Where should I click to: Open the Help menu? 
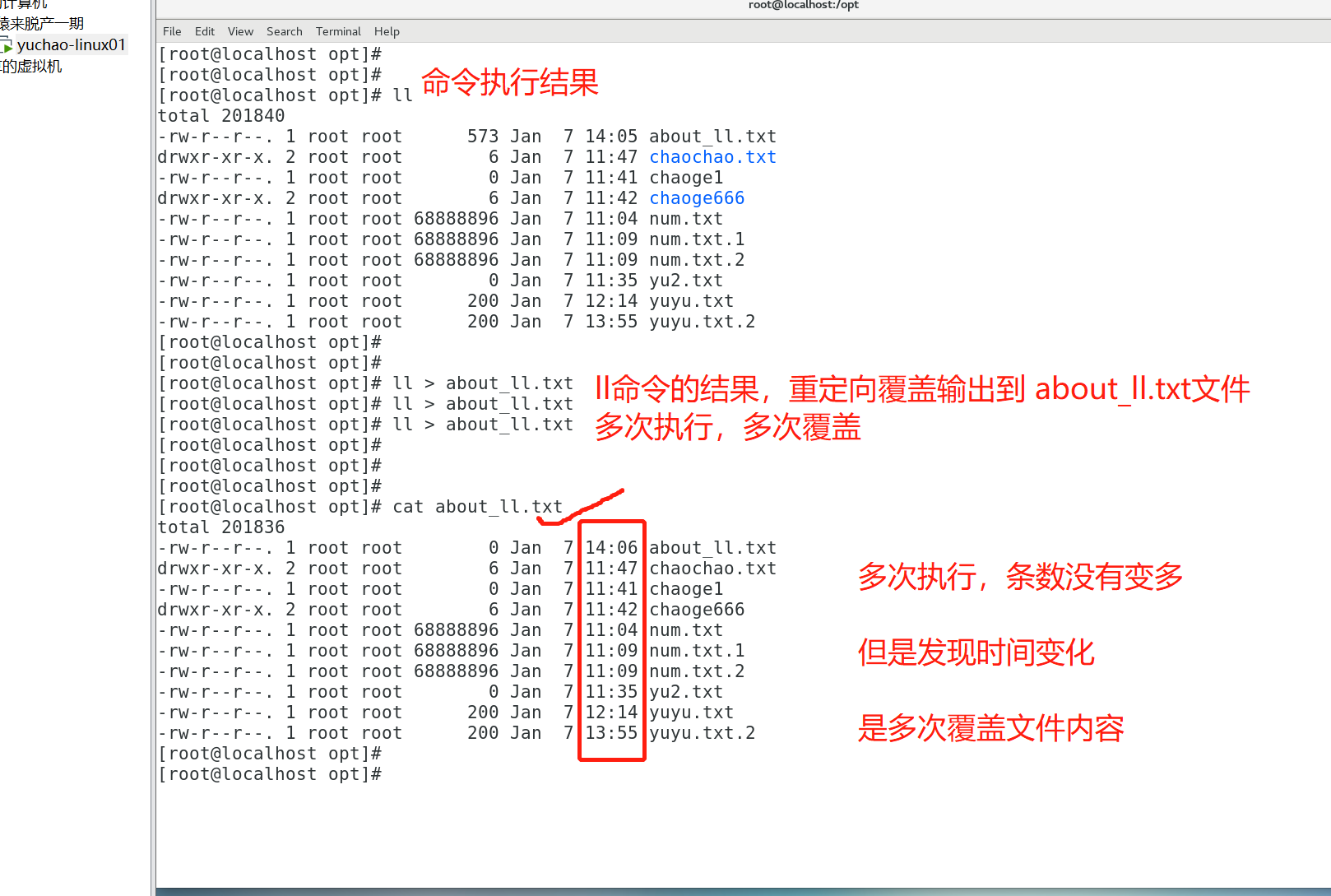[387, 31]
